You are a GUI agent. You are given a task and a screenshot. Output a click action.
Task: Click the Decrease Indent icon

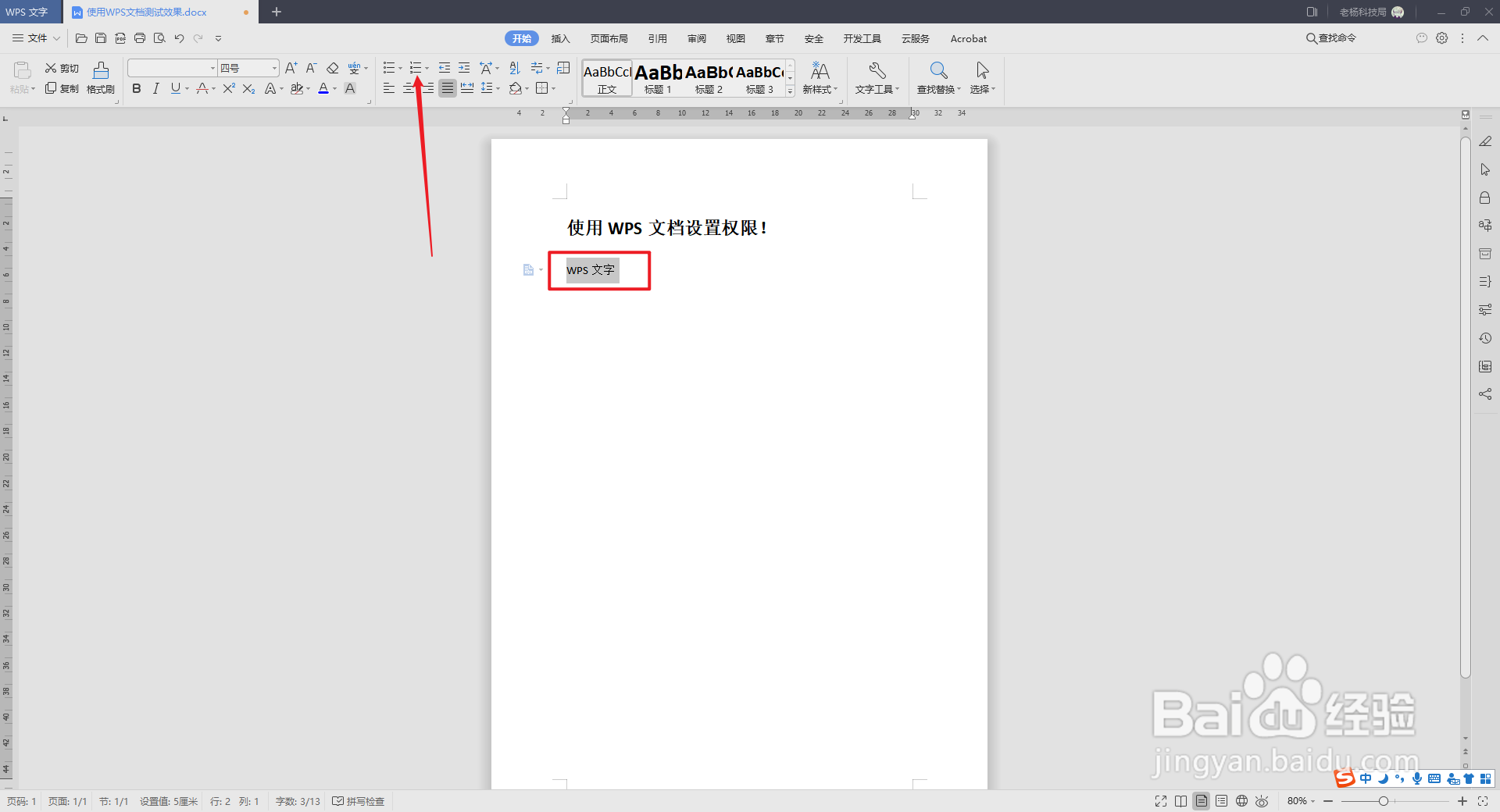(x=445, y=68)
